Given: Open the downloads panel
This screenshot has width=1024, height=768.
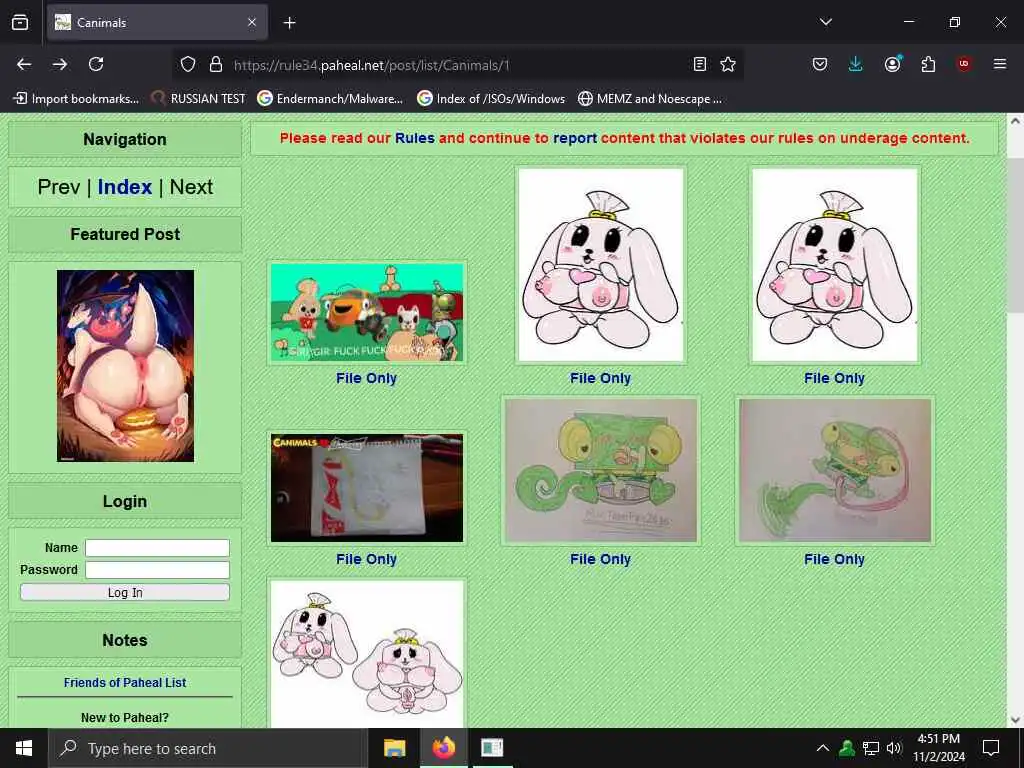Looking at the screenshot, I should 856,64.
